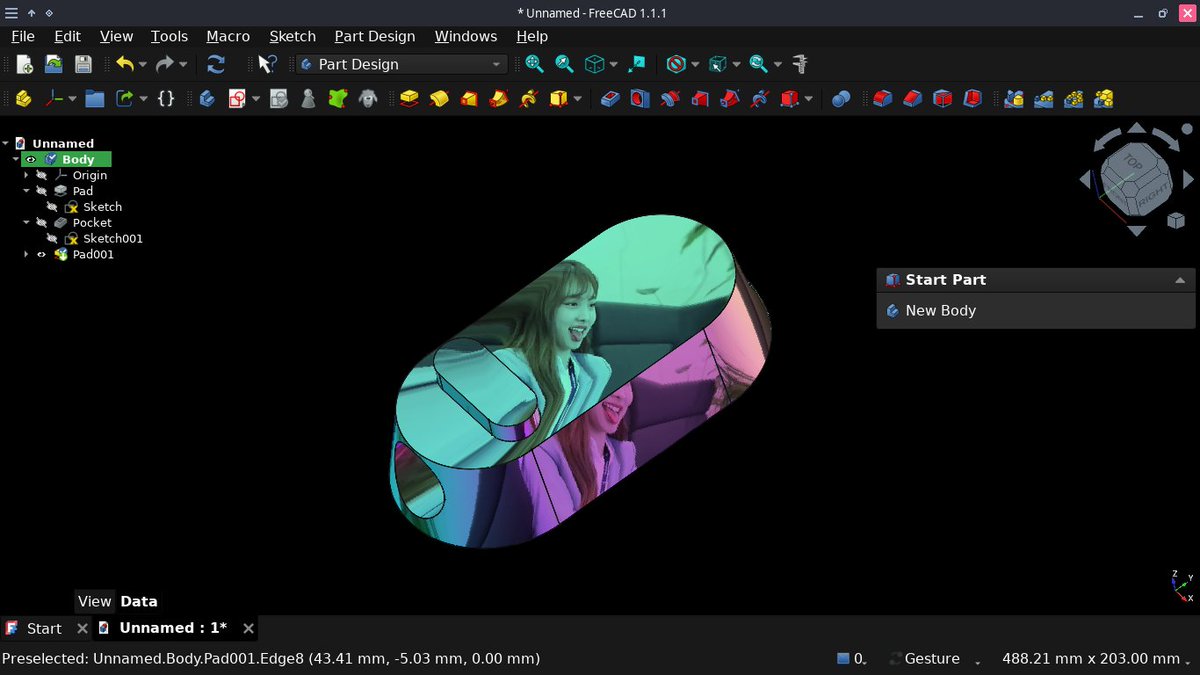
Task: Create a new group folder
Action: [x=95, y=99]
